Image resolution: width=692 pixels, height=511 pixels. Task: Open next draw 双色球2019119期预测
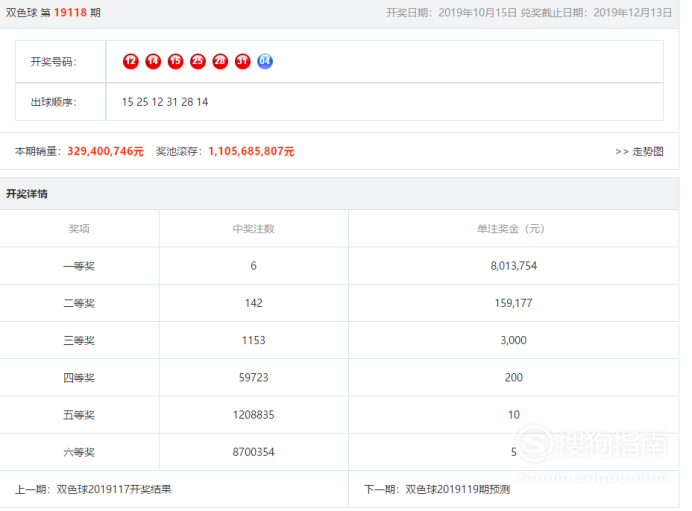pyautogui.click(x=458, y=489)
